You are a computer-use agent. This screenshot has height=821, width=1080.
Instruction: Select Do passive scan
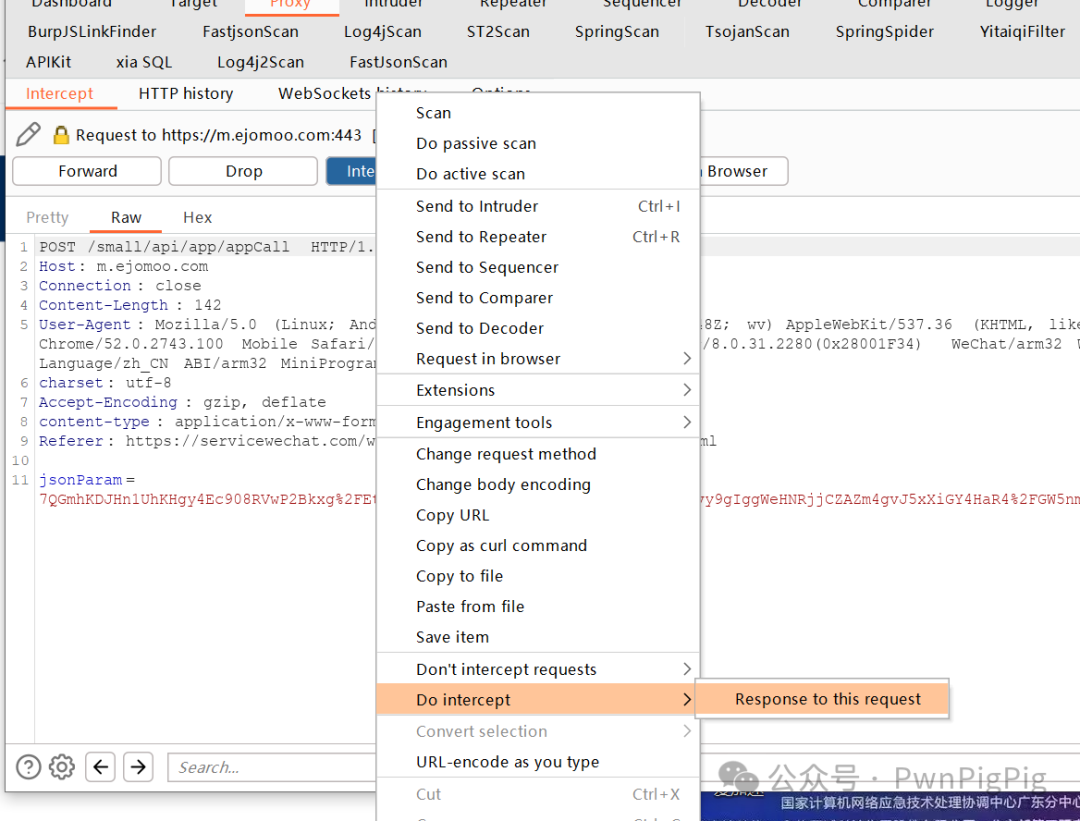tap(538, 143)
